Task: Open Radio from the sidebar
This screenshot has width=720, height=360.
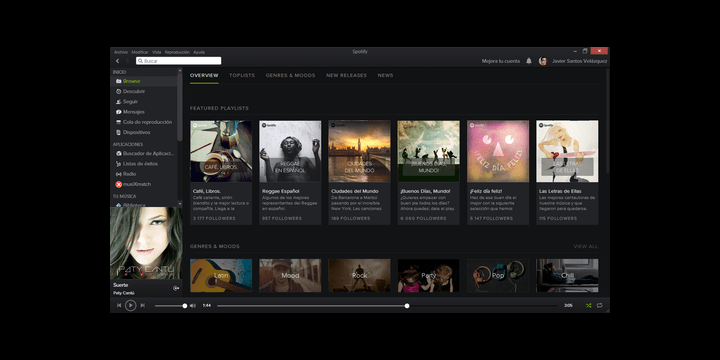Action: (x=129, y=174)
